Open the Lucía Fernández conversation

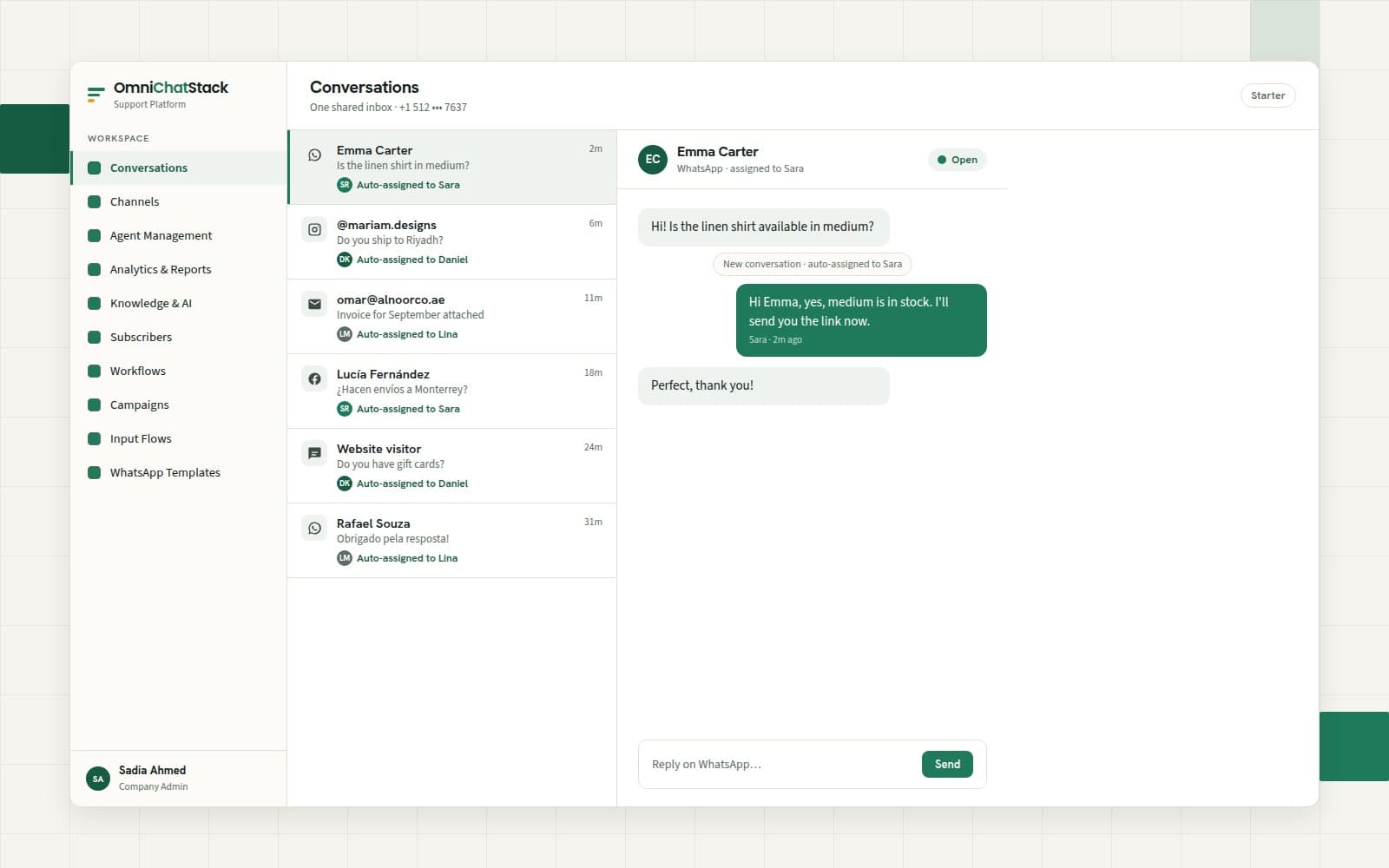452,391
